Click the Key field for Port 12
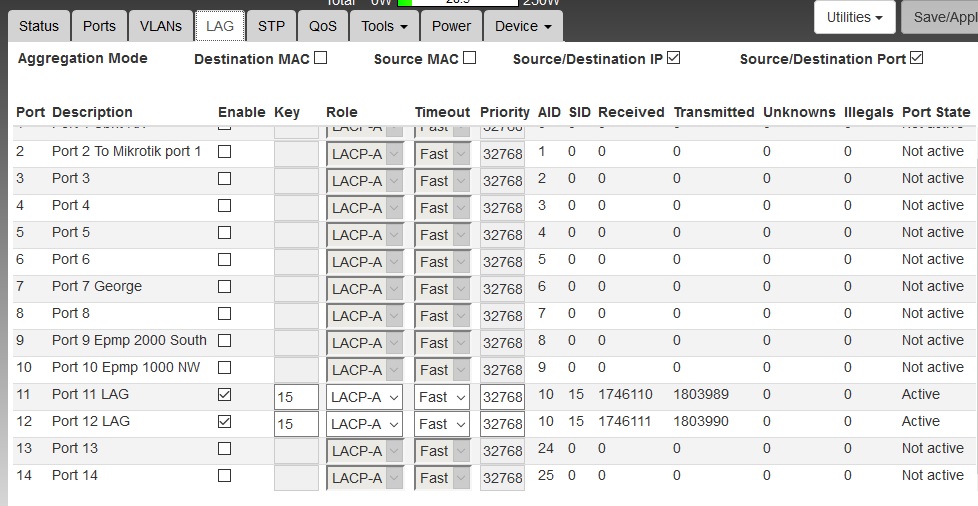Screen dimensions: 978x506 click(296, 424)
